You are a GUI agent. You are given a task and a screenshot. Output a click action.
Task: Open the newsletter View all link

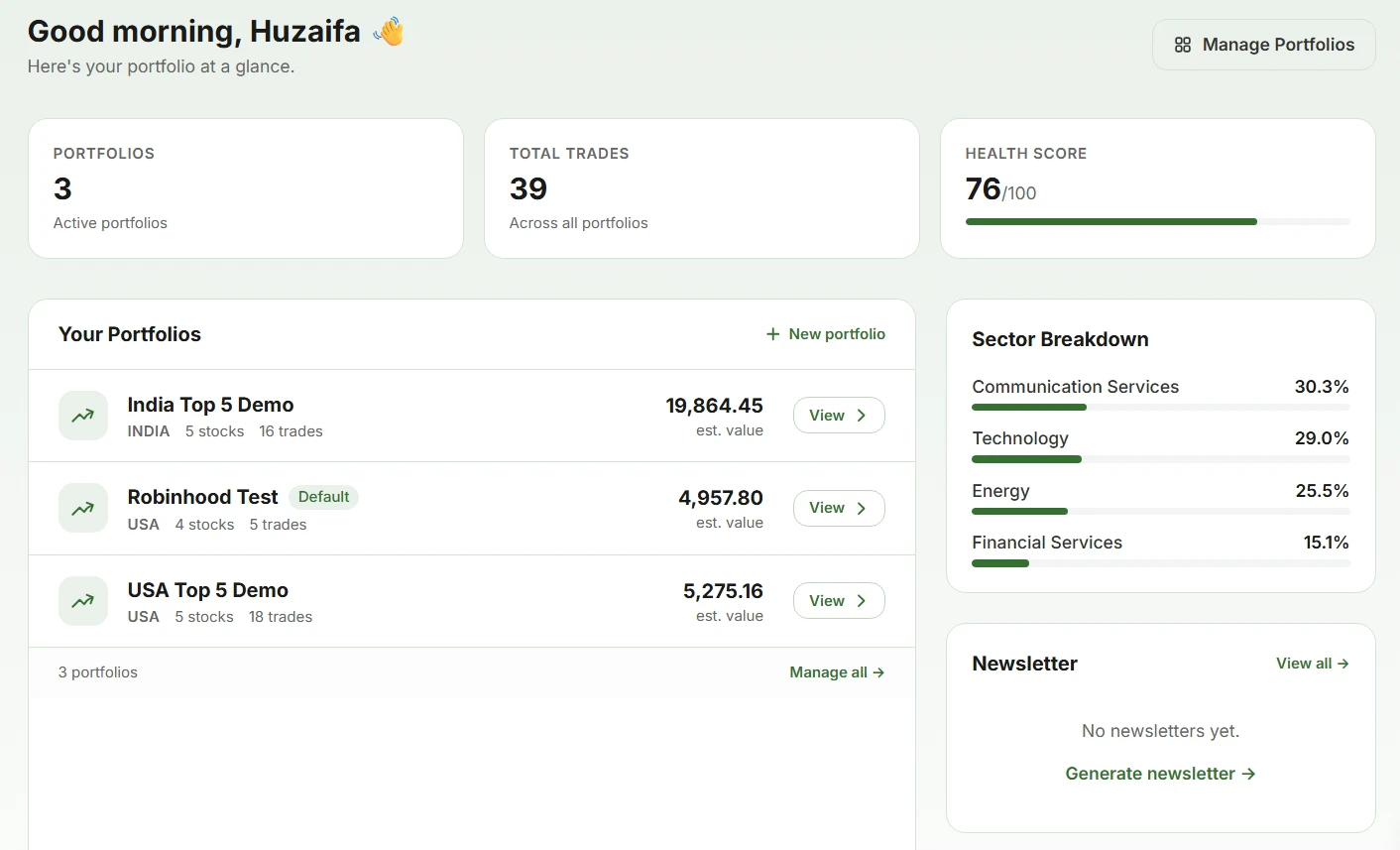1312,664
